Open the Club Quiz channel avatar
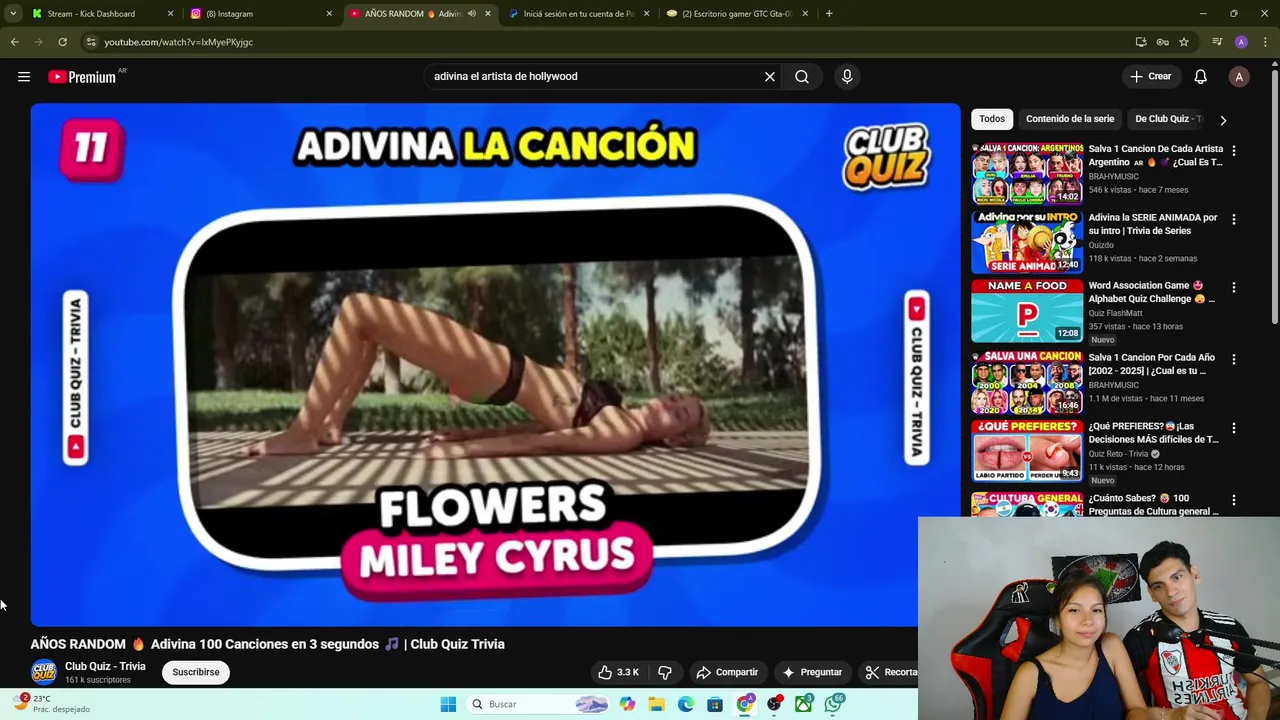 44,672
